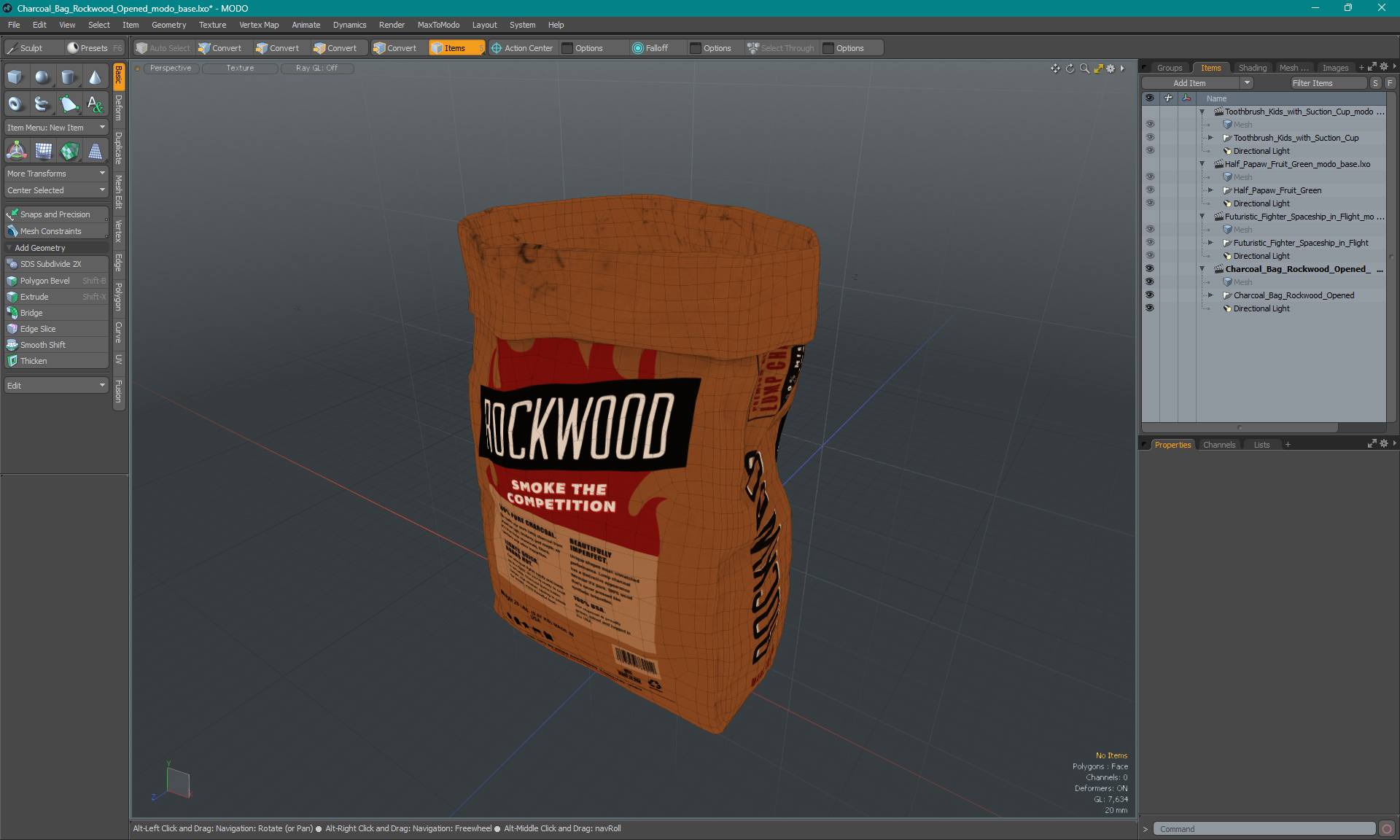
Task: Click Ray GL: Off button
Action: (316, 69)
